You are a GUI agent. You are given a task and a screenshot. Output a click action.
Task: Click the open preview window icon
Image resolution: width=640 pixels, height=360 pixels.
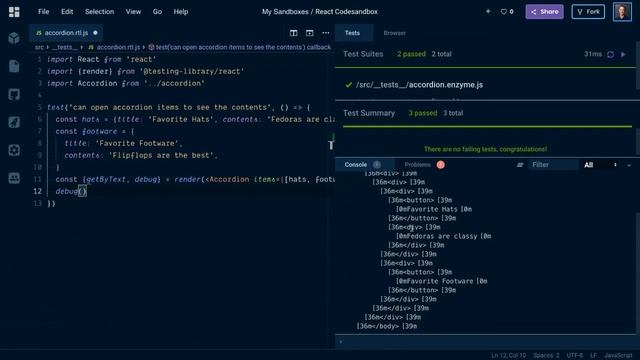tap(309, 33)
